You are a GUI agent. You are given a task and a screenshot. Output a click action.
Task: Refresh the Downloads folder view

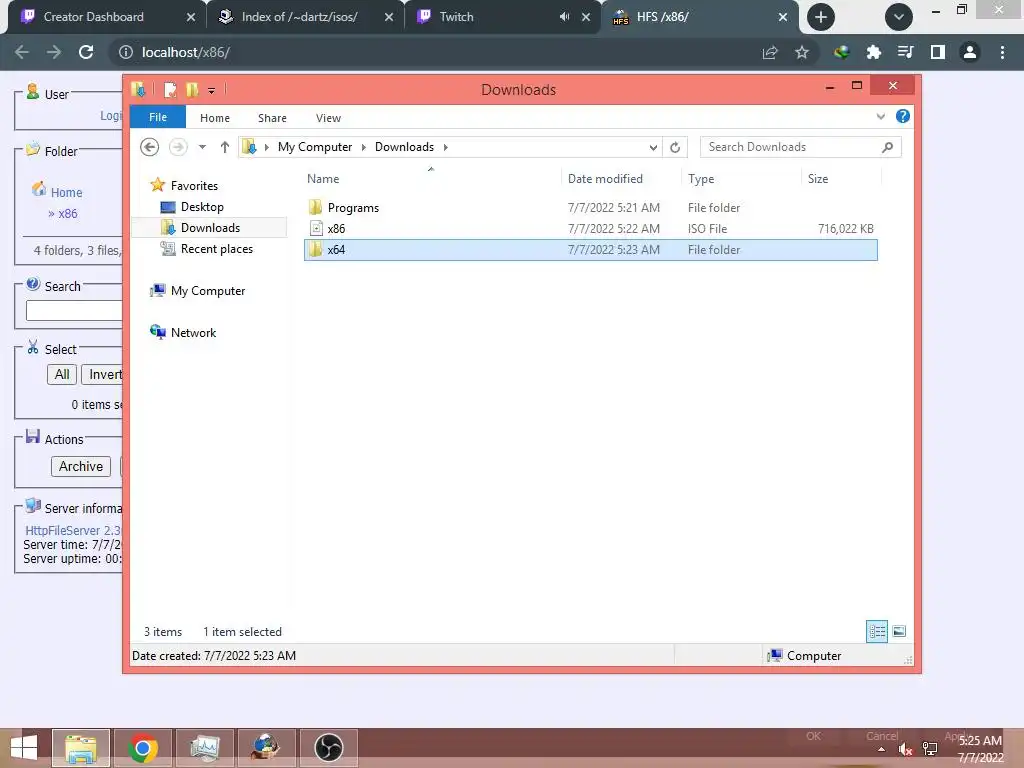[675, 148]
